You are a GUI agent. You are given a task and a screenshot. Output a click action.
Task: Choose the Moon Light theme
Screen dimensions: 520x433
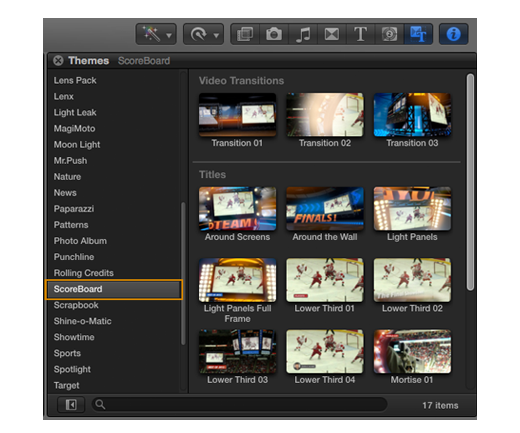77,144
